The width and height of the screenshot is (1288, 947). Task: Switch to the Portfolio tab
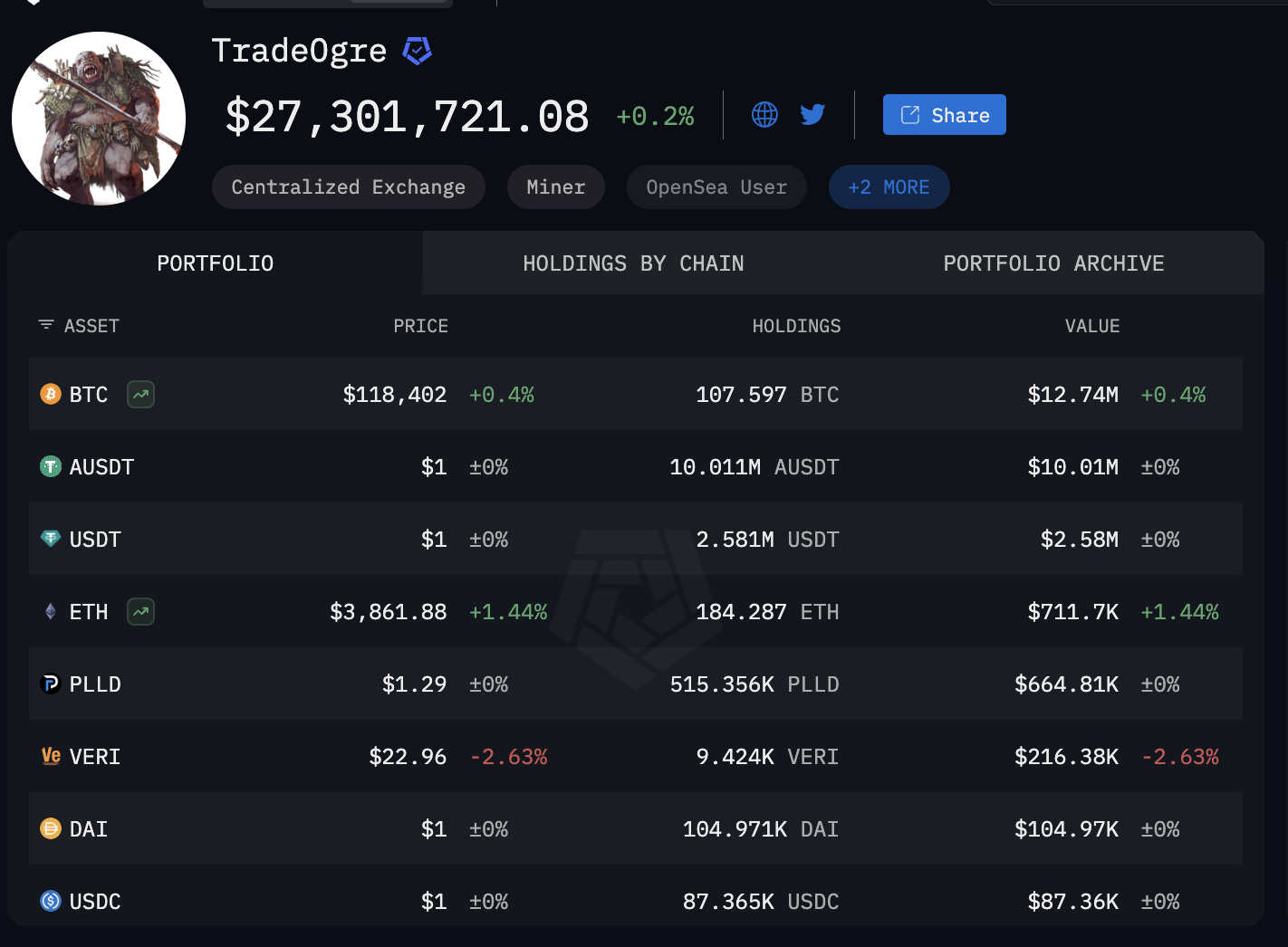[215, 263]
